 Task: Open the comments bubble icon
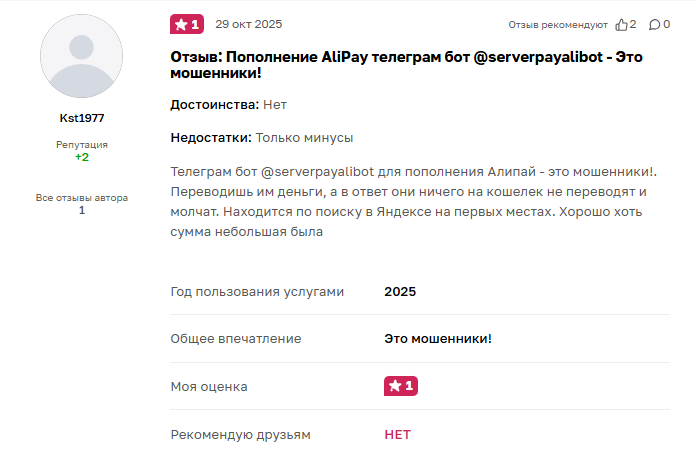(x=653, y=24)
